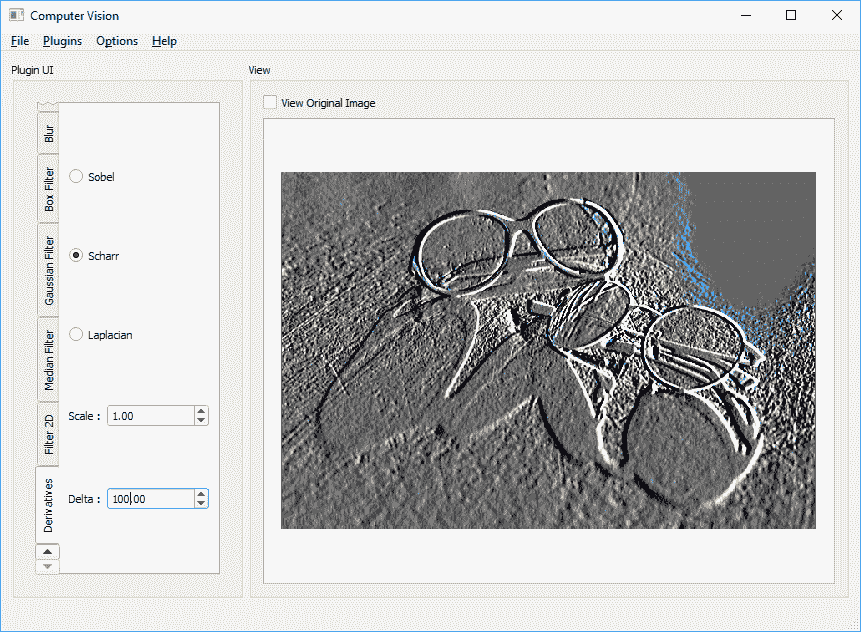Viewport: 861px width, 632px height.
Task: Increase the Scale value with up arrow
Action: 201,411
